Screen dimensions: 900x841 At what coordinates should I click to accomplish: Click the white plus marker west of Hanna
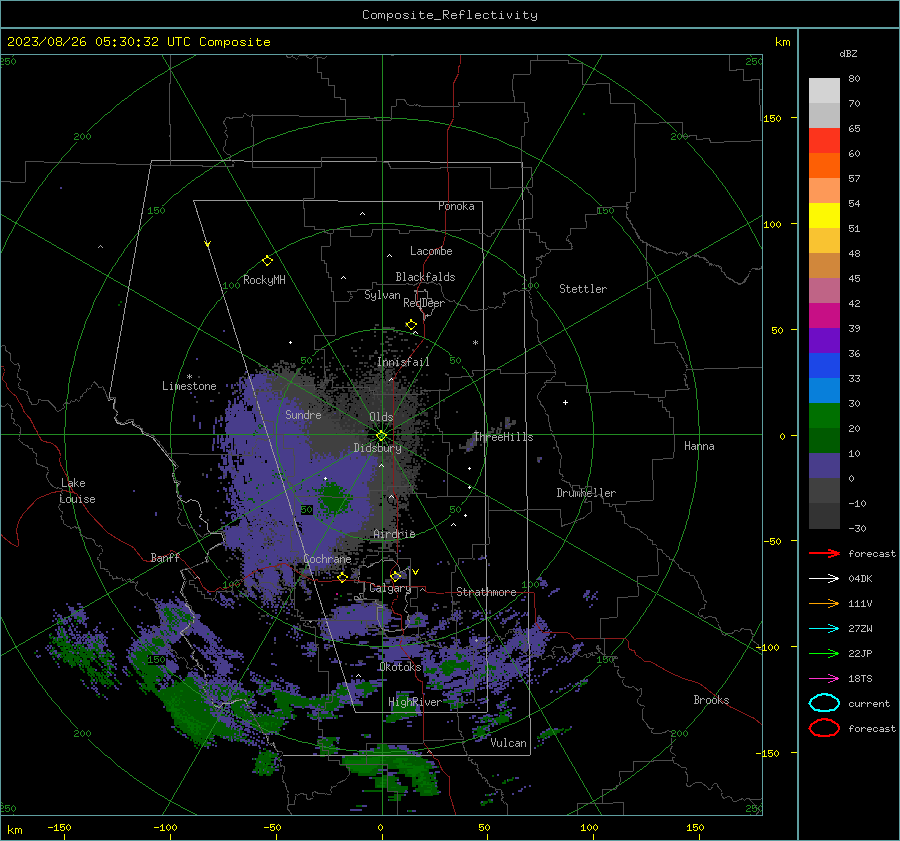(x=565, y=402)
